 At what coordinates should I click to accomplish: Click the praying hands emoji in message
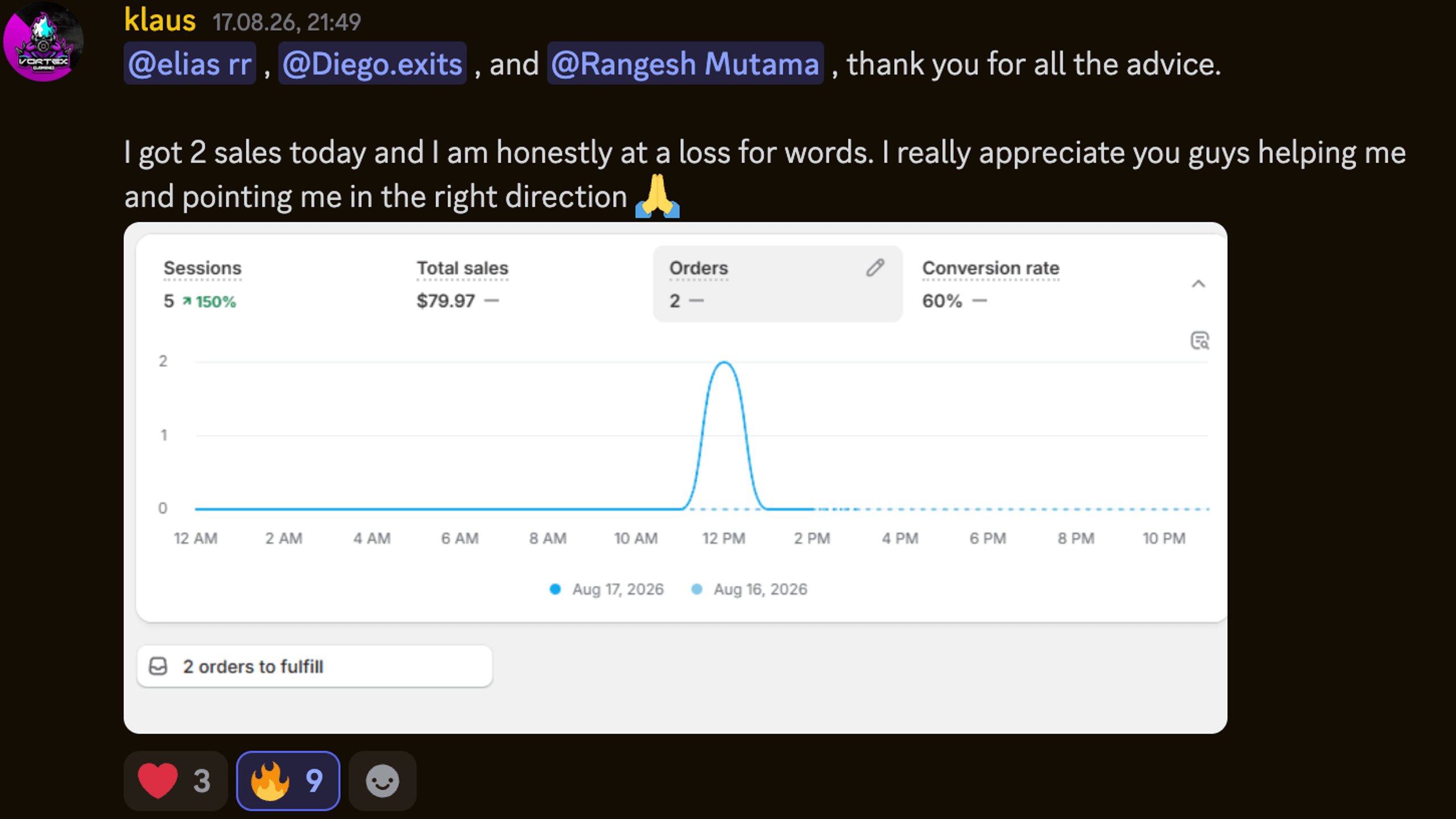657,196
